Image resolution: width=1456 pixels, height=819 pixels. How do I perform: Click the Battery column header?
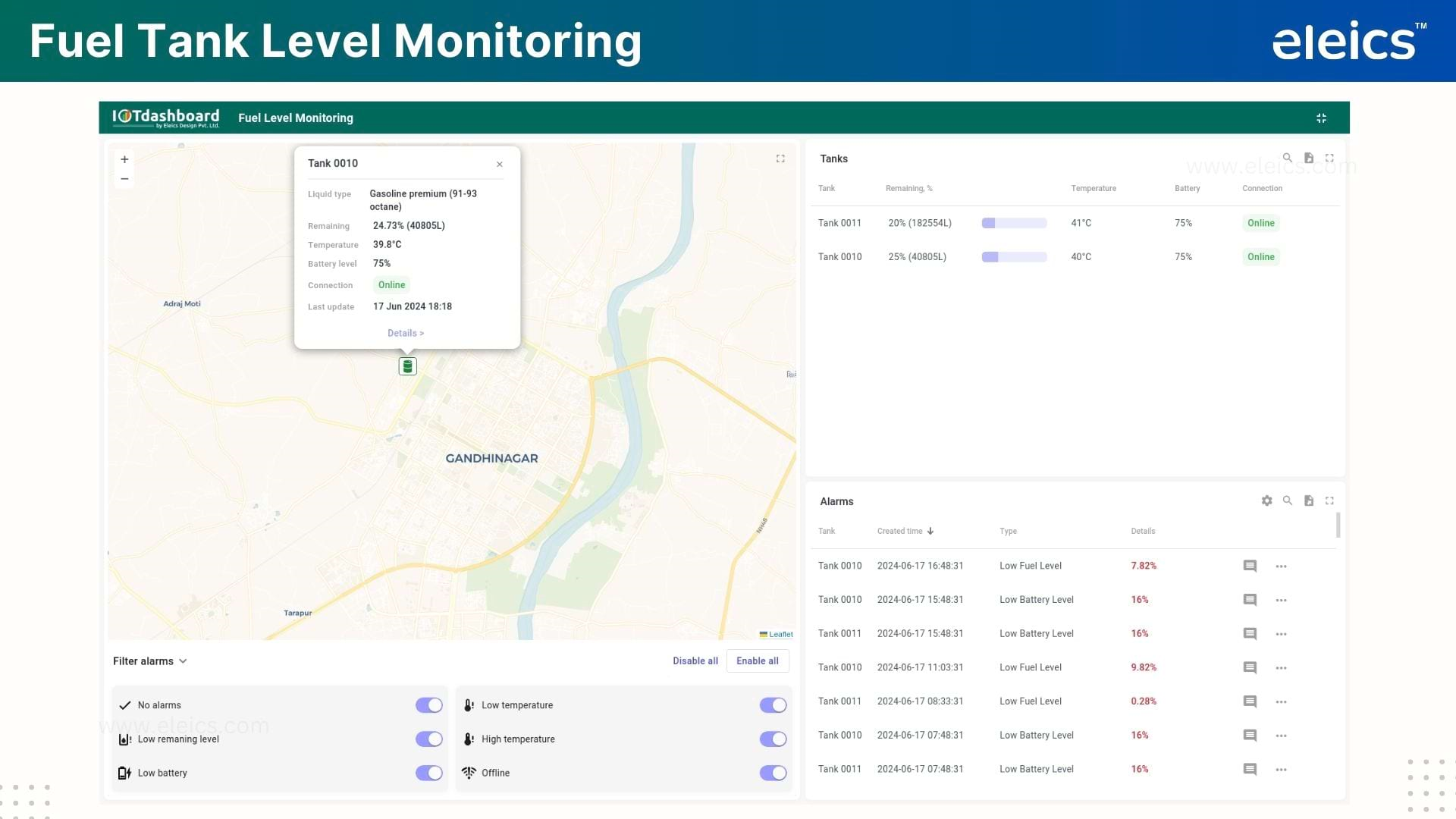tap(1188, 189)
